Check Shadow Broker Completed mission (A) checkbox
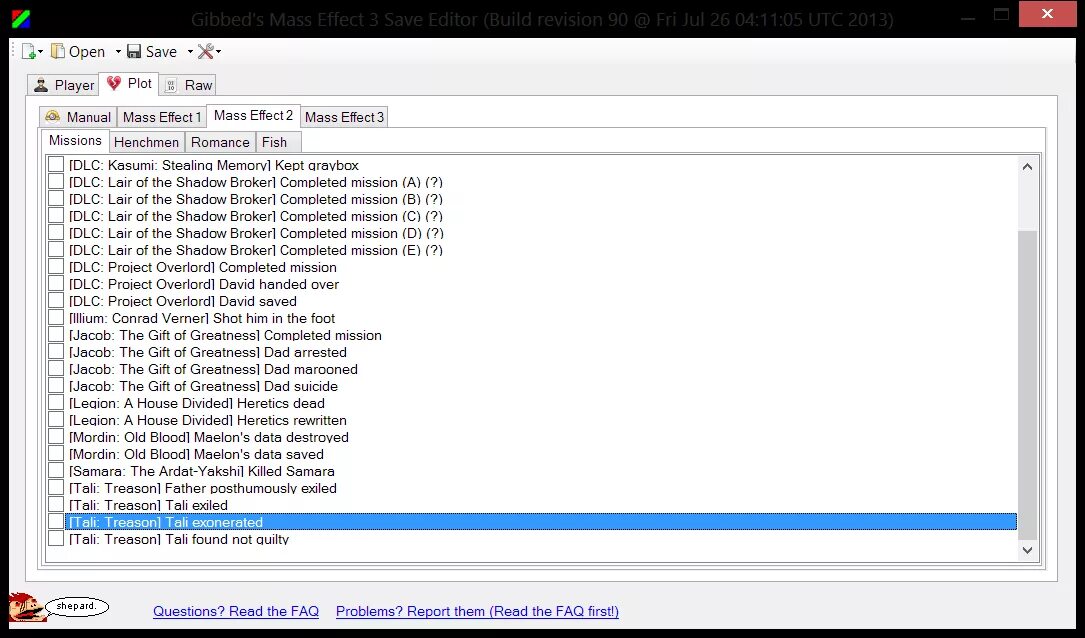Screen dimensions: 1085x638 point(56,182)
